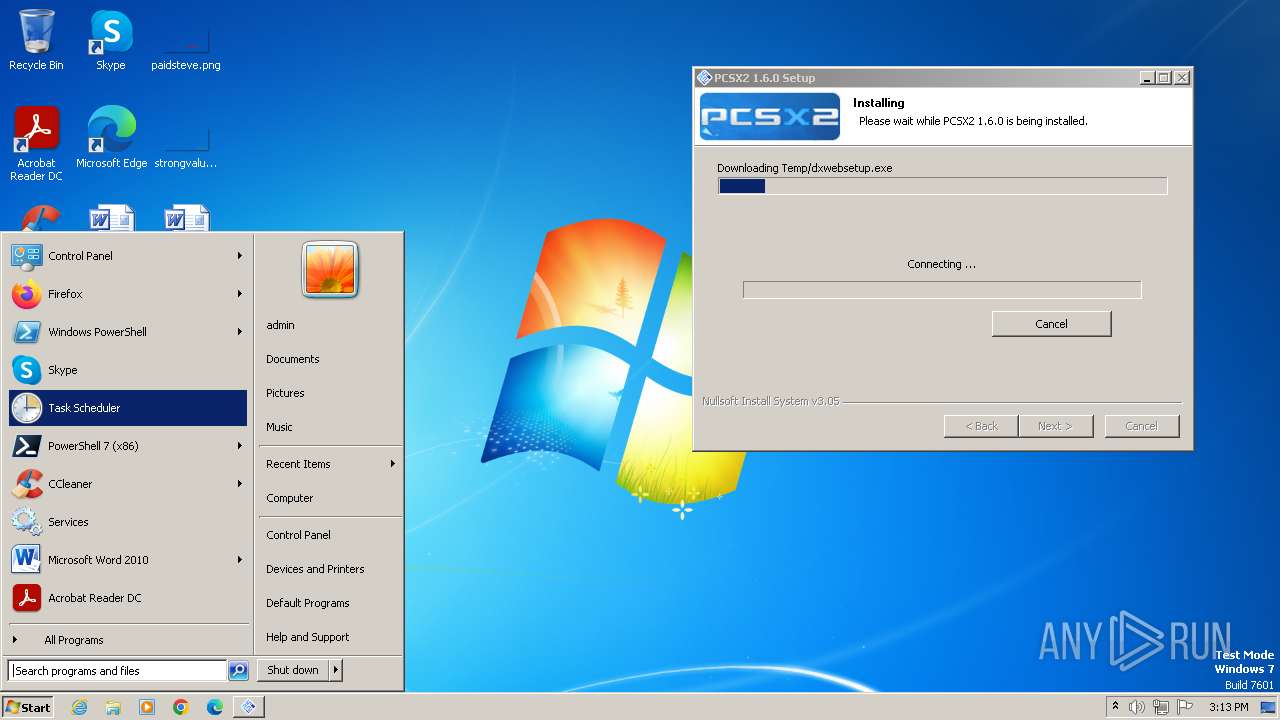Viewport: 1280px width, 720px height.
Task: Expand Recent Items submenu arrow
Action: (x=393, y=464)
